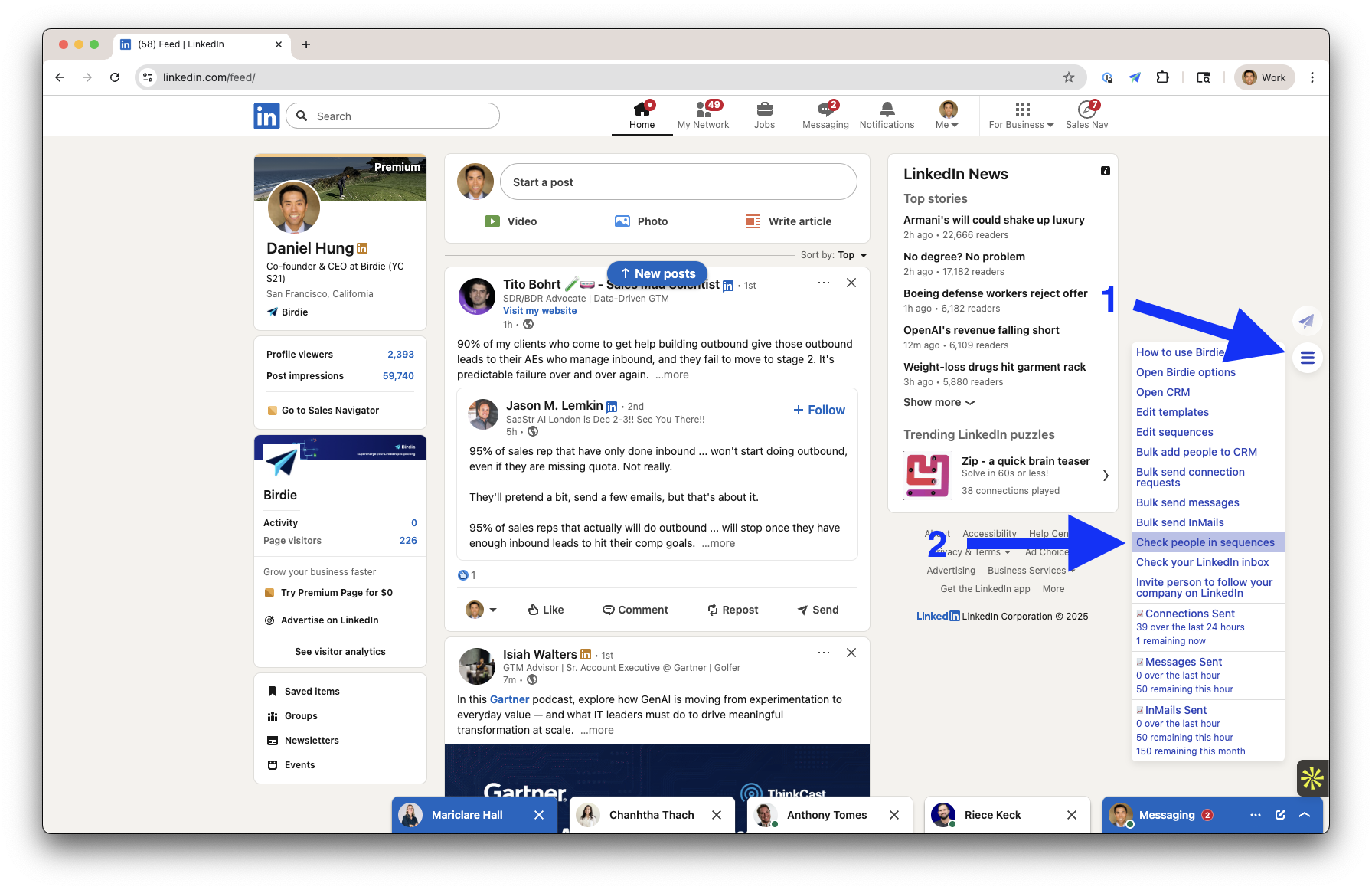Click Go to Sales Navigator
The width and height of the screenshot is (1372, 890).
[x=330, y=411]
